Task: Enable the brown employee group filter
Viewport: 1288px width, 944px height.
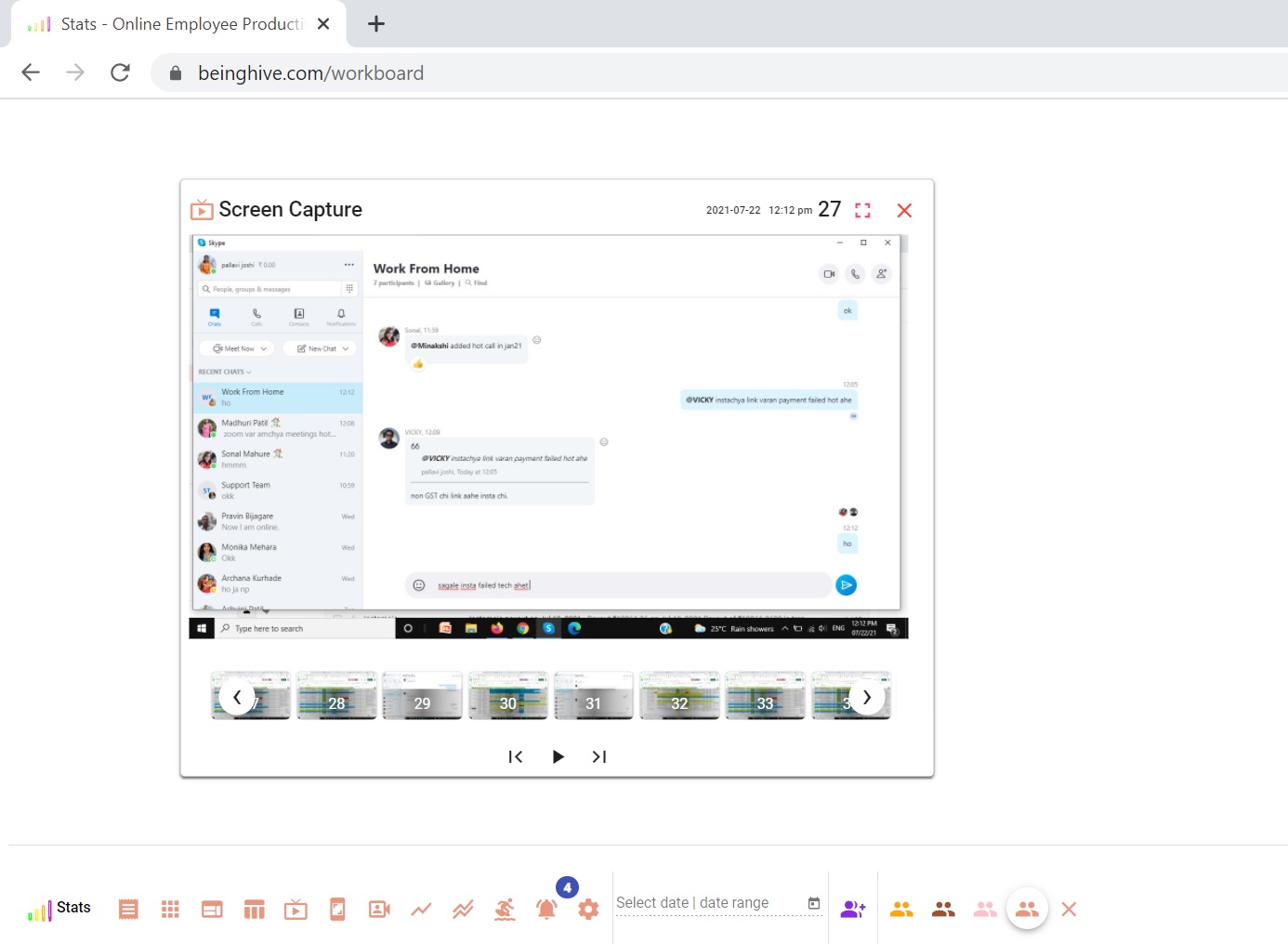Action: pyautogui.click(x=943, y=909)
